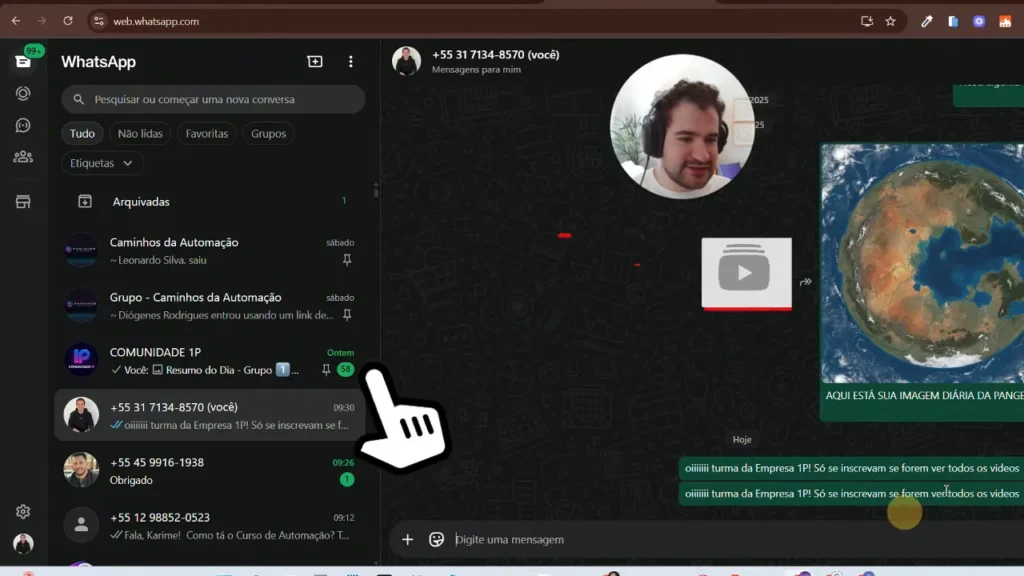This screenshot has width=1024, height=576.
Task: Select the Tudo filter tab
Action: pos(82,134)
